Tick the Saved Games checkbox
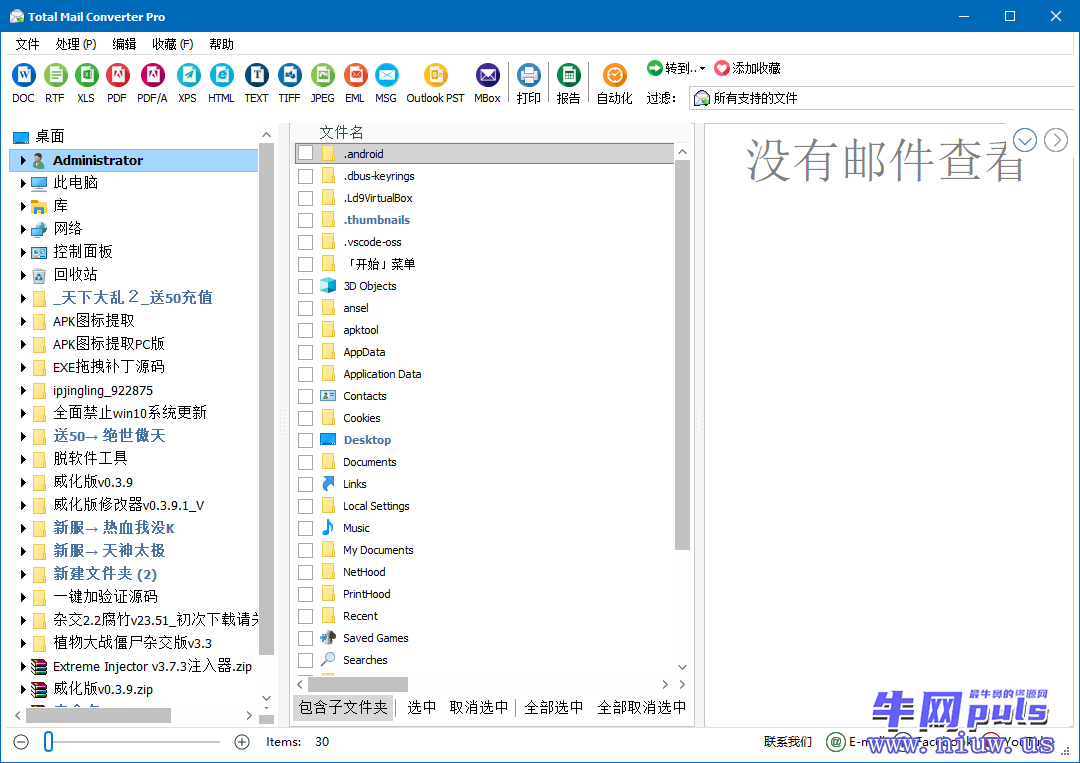Viewport: 1080px width, 763px height. 306,638
